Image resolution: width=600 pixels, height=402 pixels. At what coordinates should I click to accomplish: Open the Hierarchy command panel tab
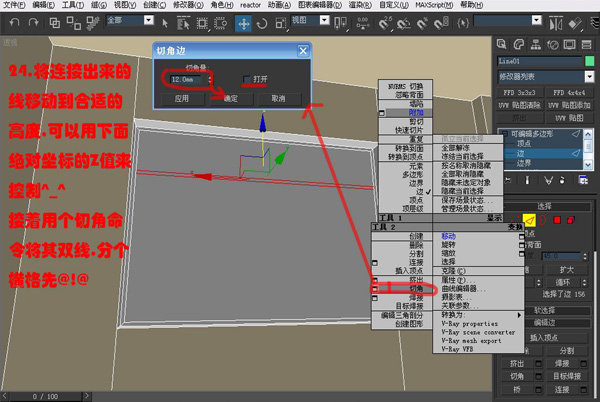535,45
